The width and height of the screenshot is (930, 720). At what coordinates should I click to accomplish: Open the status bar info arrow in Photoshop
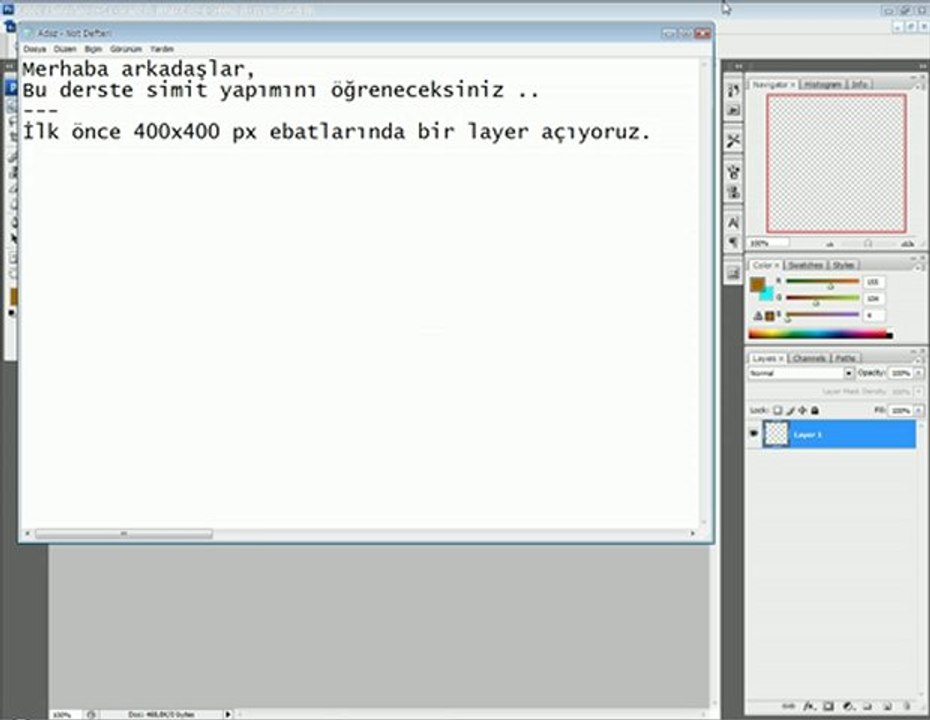[227, 714]
